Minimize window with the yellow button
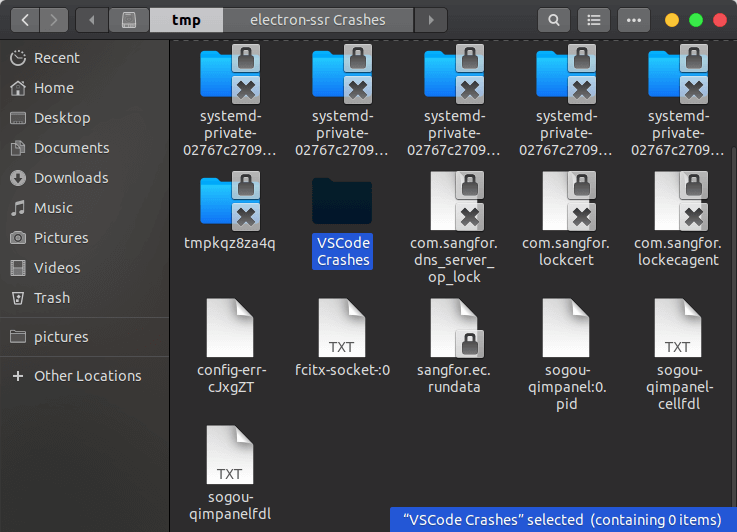The width and height of the screenshot is (737, 532). pyautogui.click(x=672, y=20)
